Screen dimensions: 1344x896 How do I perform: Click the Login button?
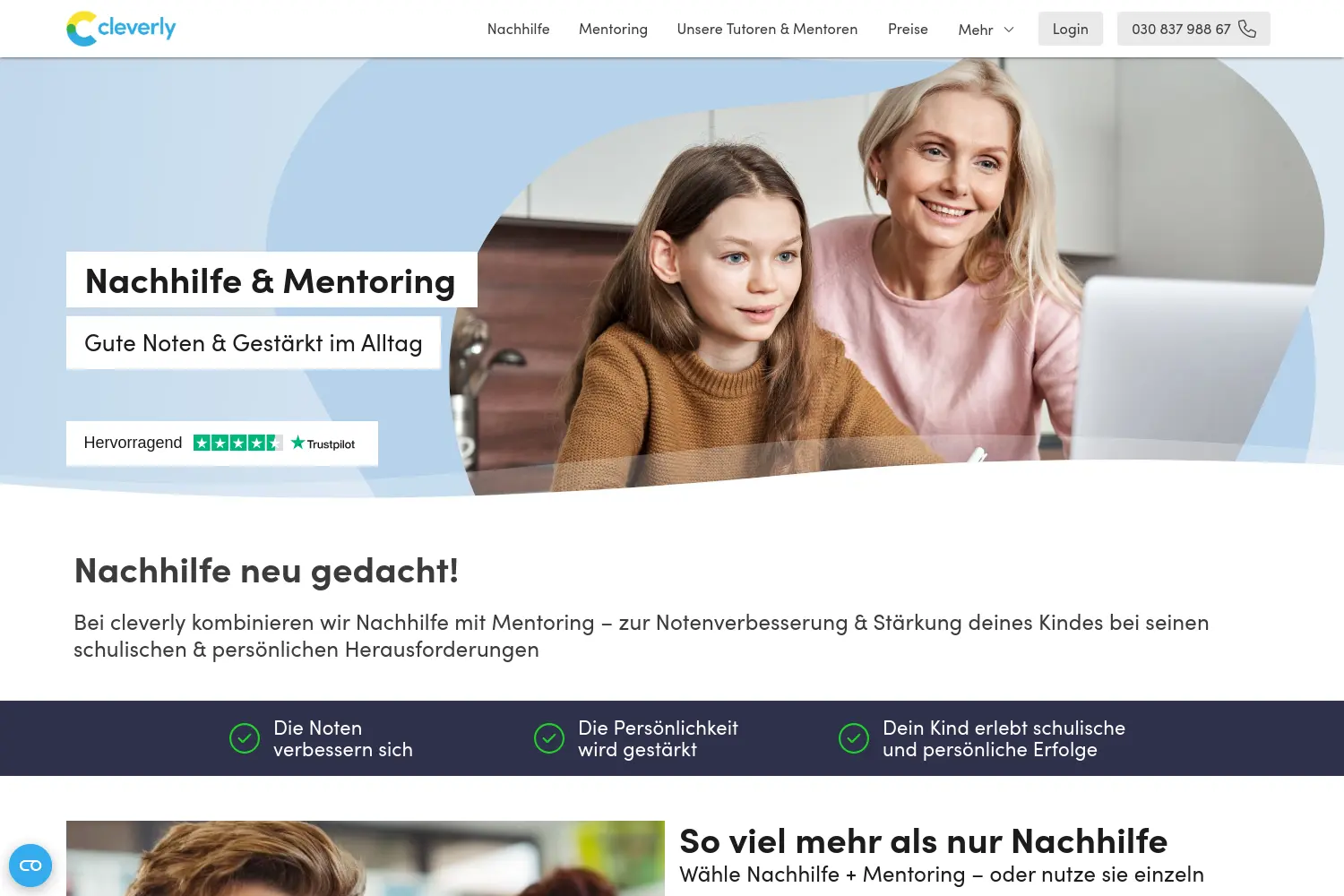tap(1071, 29)
